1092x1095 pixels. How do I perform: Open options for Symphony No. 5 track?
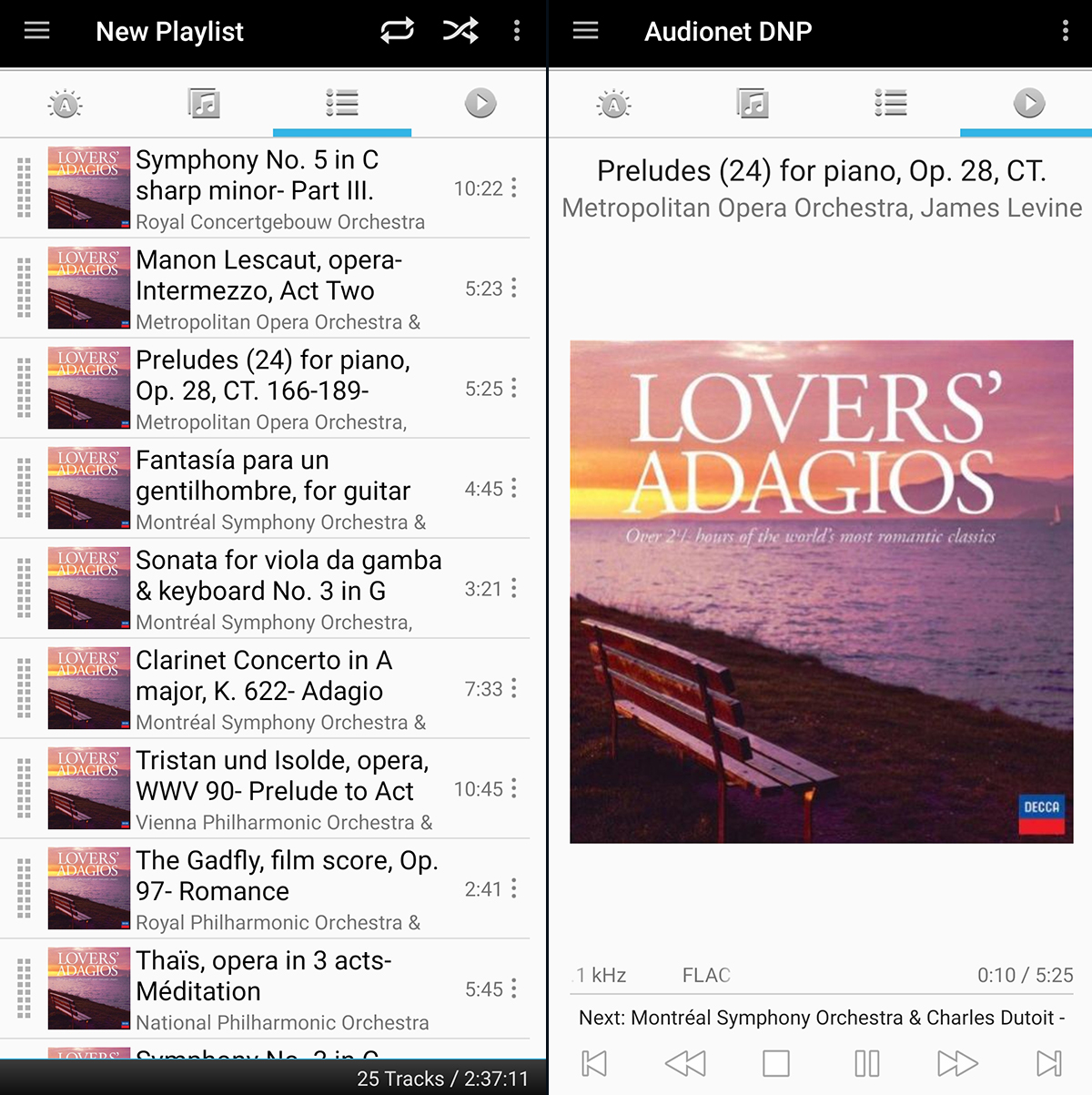(514, 188)
